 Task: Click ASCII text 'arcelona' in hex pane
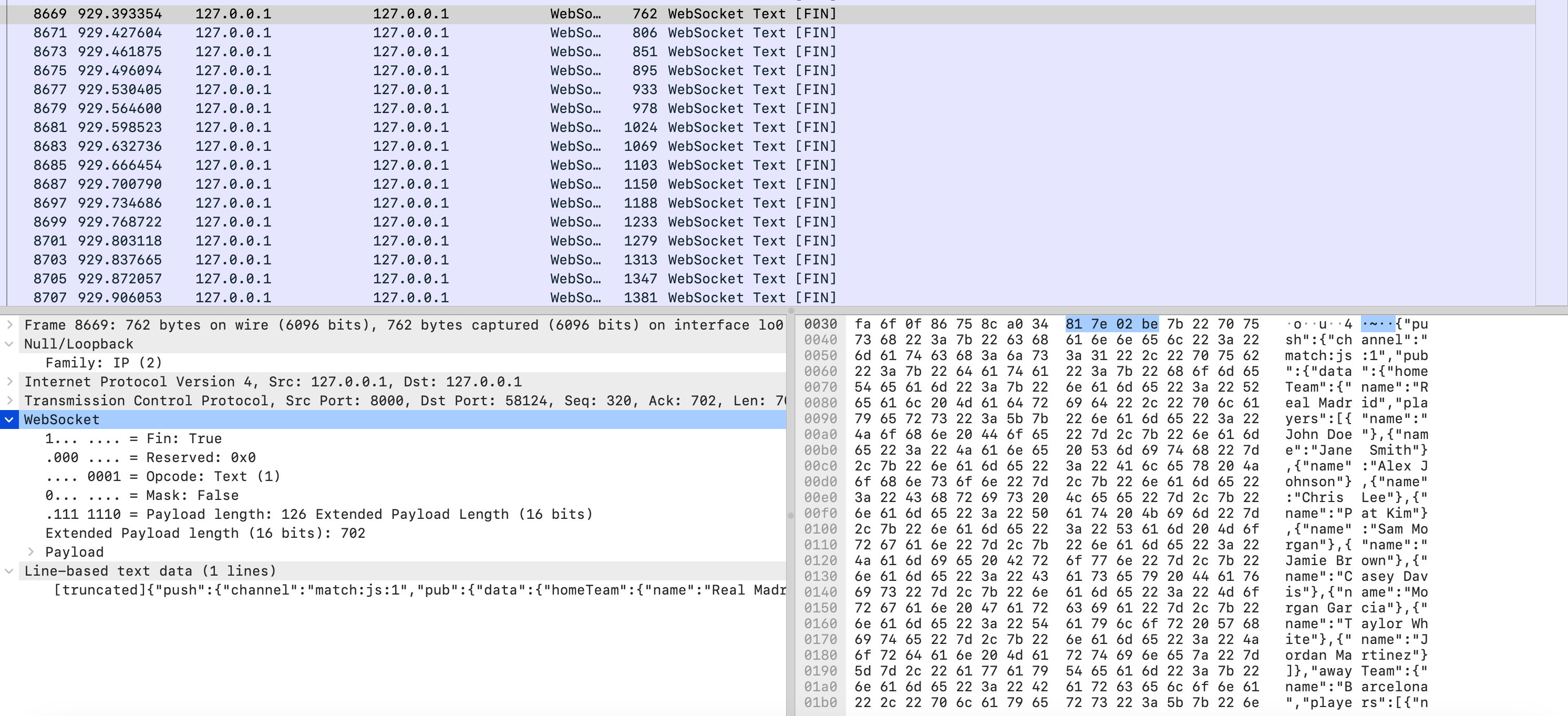pyautogui.click(x=1395, y=686)
